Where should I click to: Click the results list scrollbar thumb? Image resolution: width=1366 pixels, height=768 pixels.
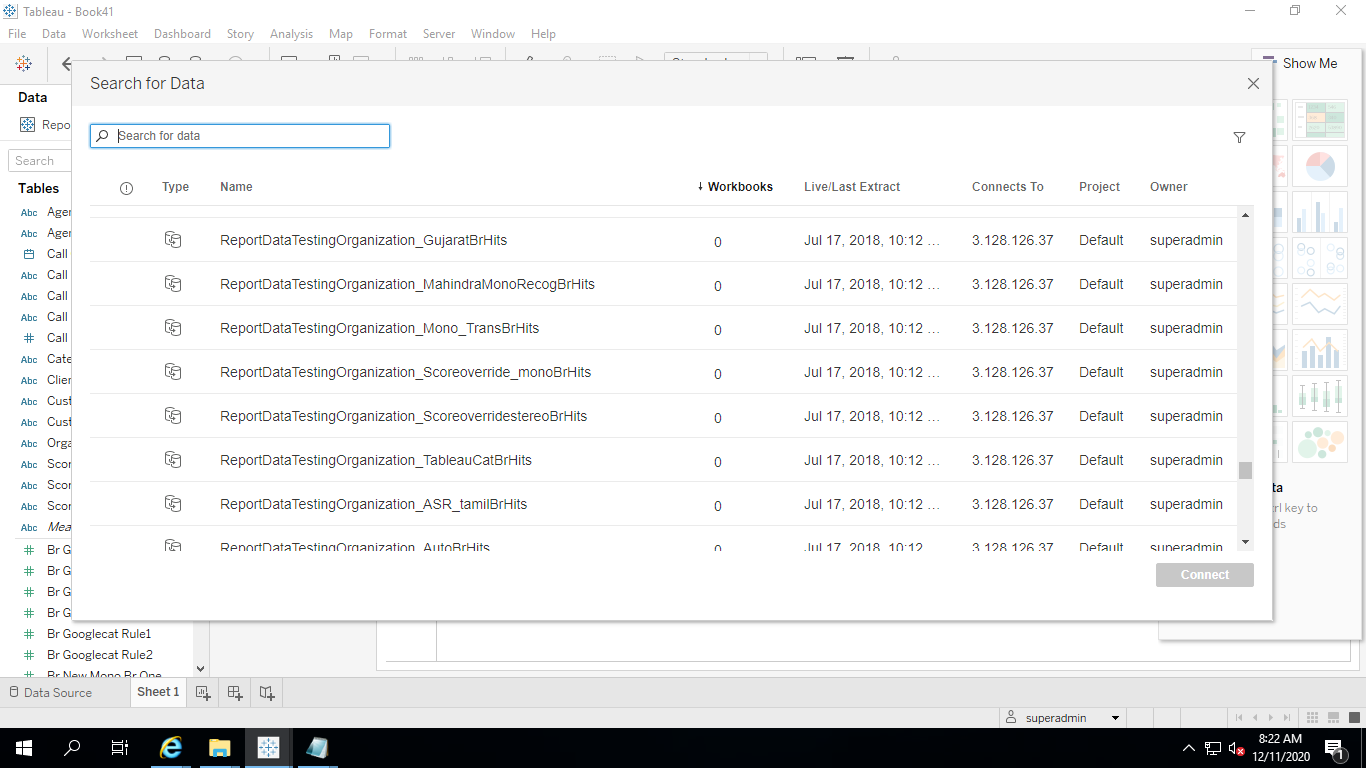click(x=1245, y=470)
